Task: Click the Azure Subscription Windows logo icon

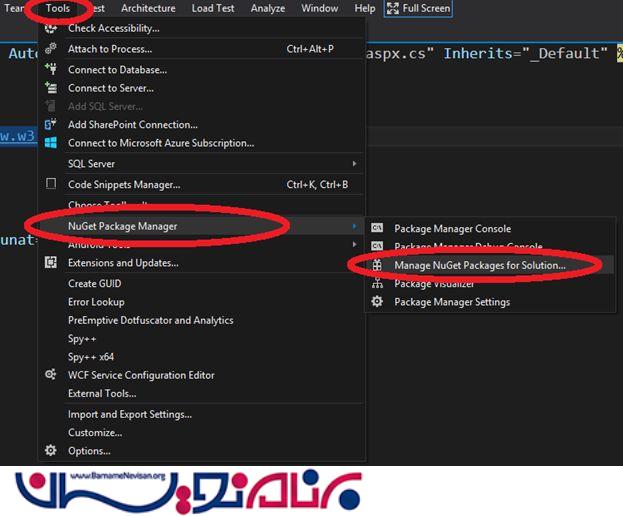Action: coord(51,143)
